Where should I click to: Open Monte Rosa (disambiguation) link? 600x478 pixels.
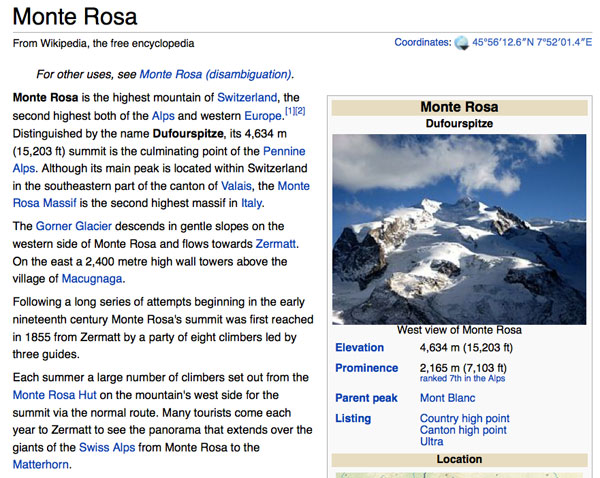click(x=215, y=74)
